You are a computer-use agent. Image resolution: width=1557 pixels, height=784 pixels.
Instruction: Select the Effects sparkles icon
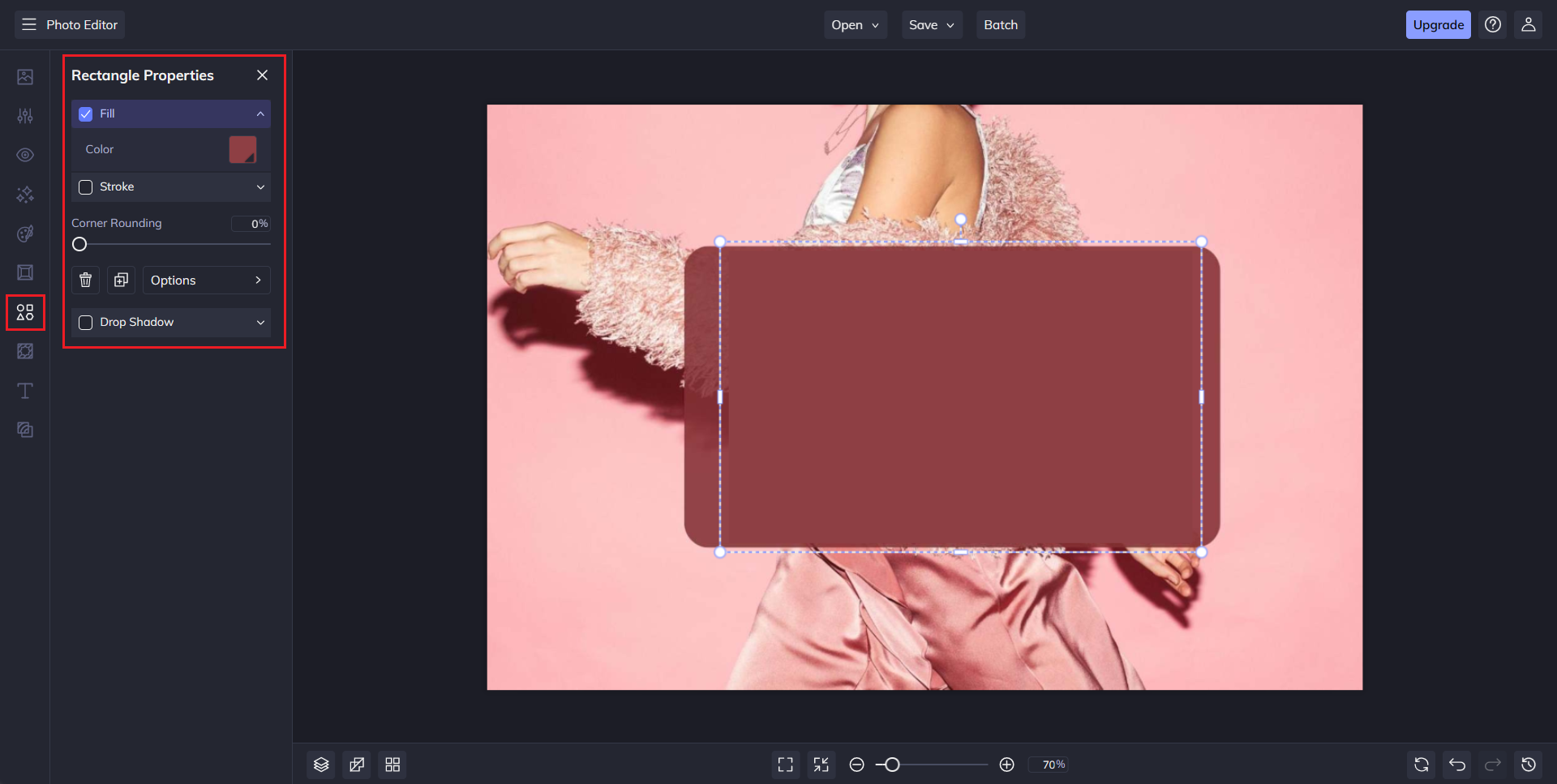point(25,195)
